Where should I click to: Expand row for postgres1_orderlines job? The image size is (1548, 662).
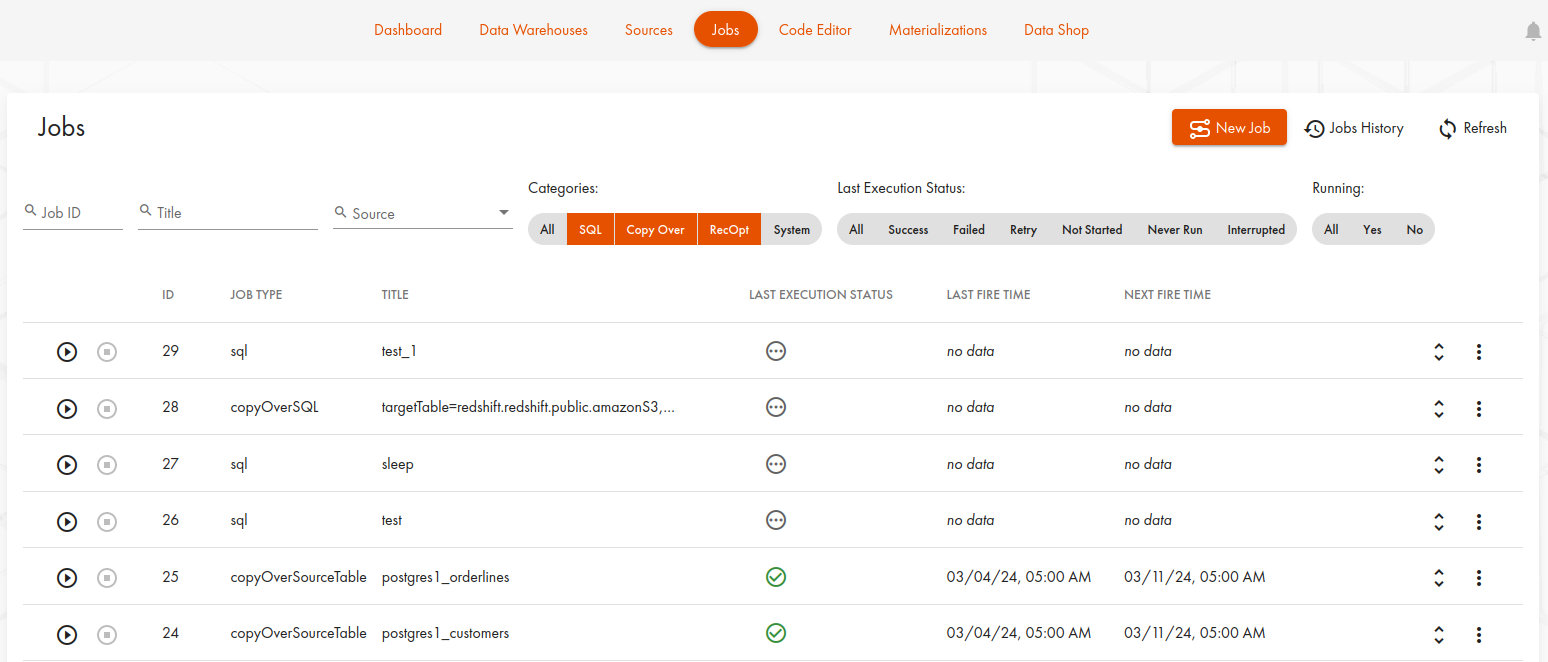tap(1438, 578)
